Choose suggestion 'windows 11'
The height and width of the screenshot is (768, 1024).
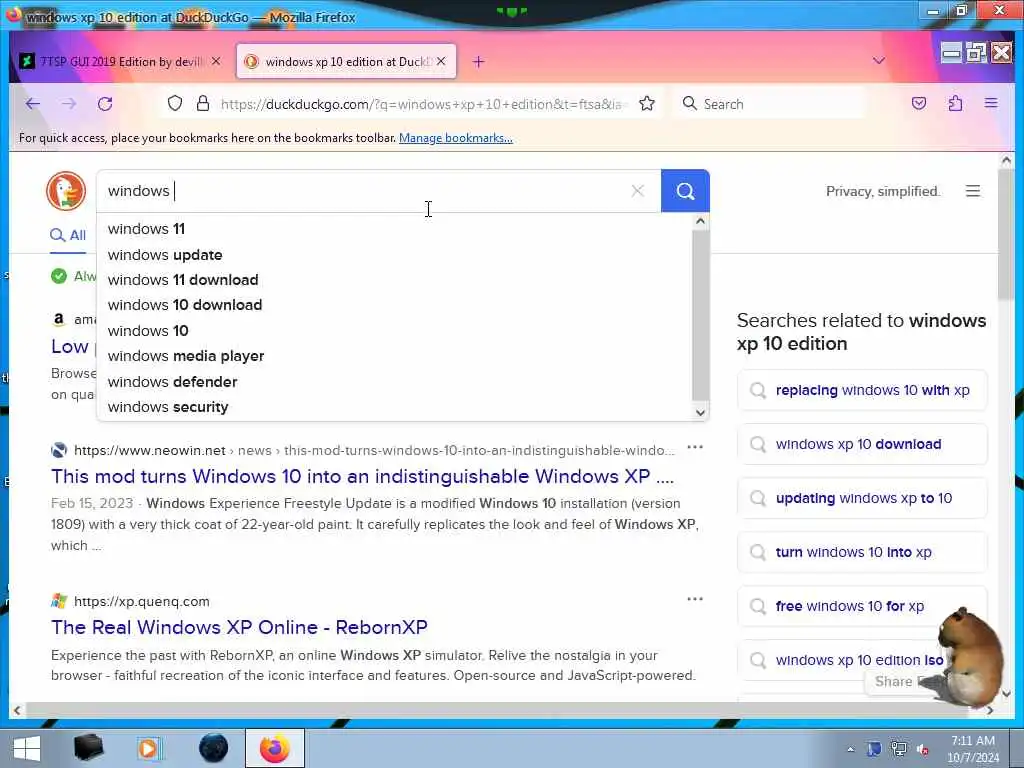(x=394, y=229)
